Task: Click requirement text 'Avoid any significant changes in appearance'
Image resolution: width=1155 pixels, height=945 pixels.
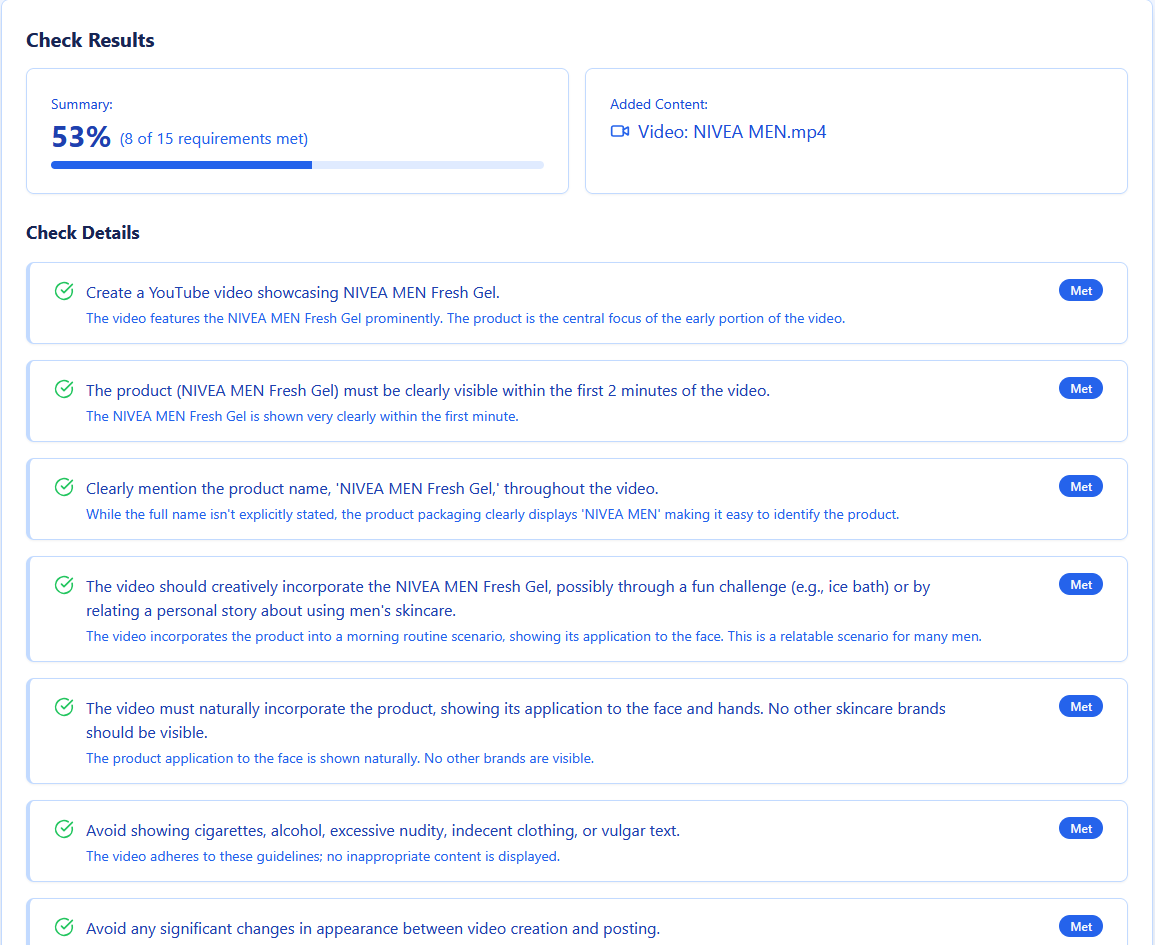Action: pos(373,928)
